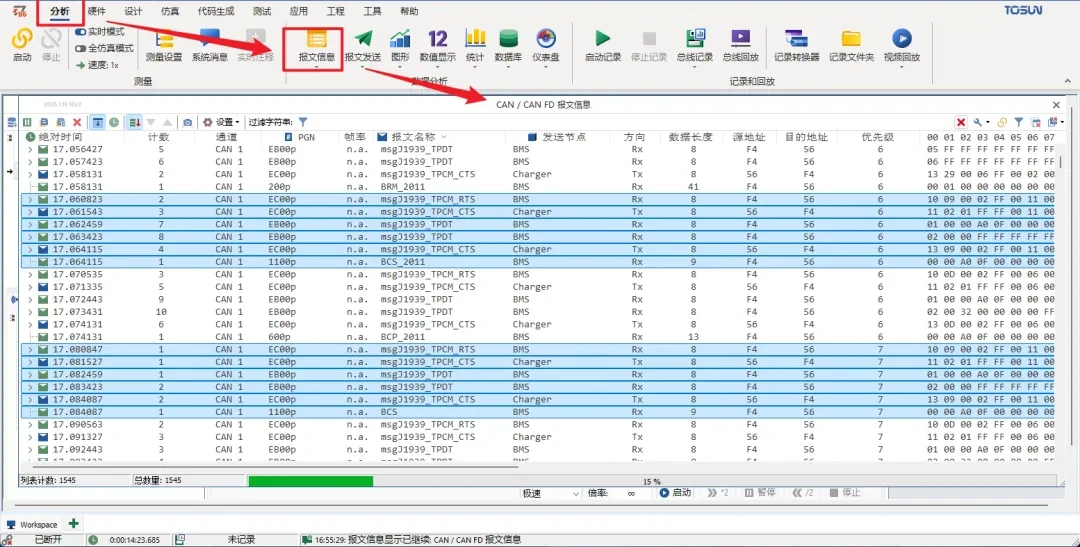Select the BCP_2011 message row
Image resolution: width=1080 pixels, height=547 pixels.
539,337
